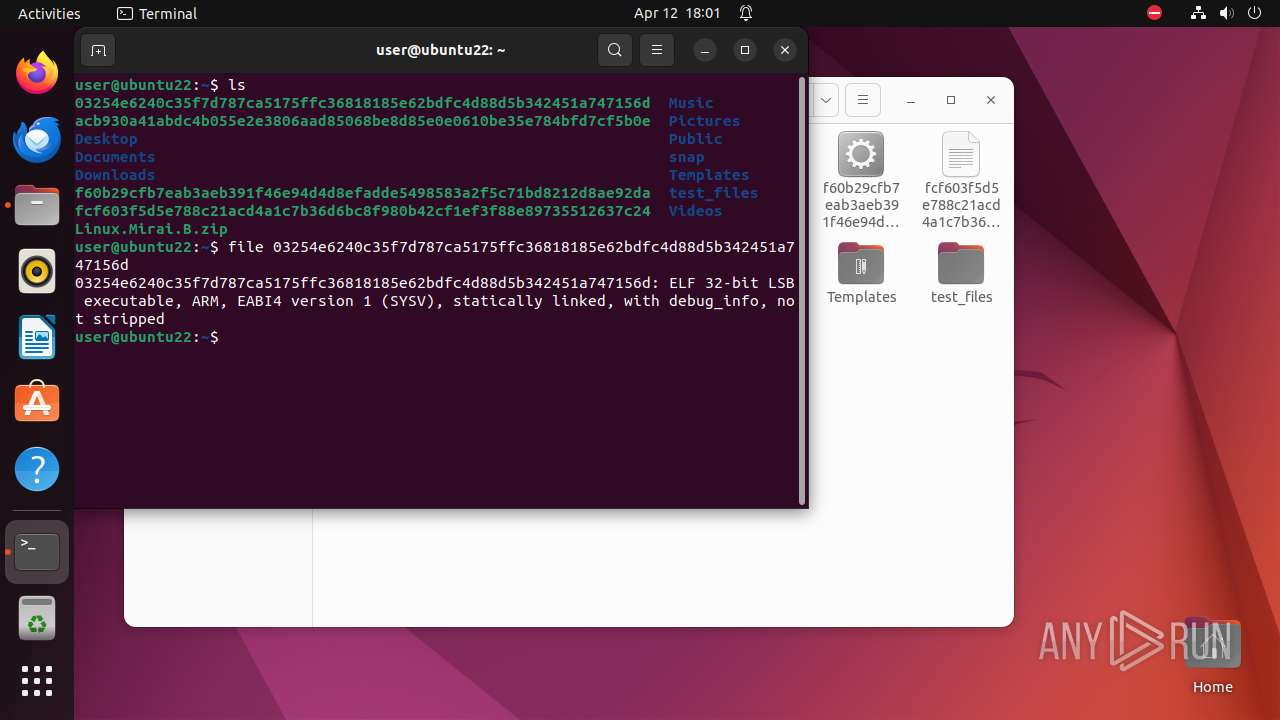
Task: Open the volume icon in top bar
Action: 1226,13
